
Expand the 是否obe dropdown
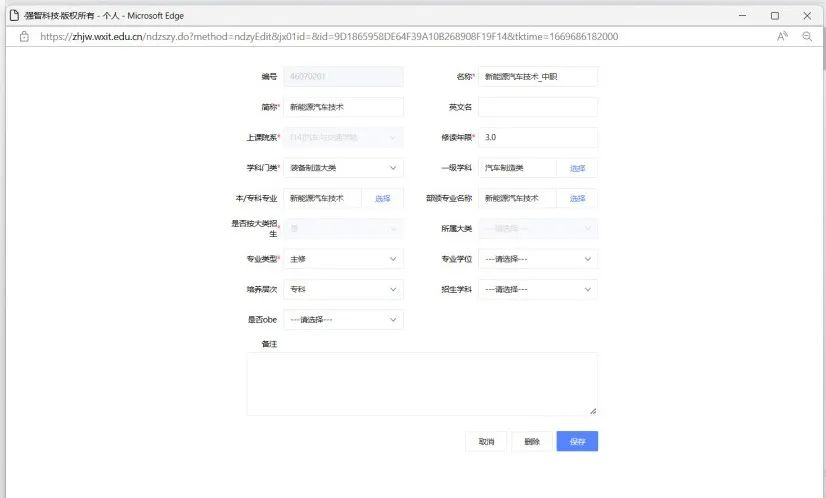coord(343,320)
